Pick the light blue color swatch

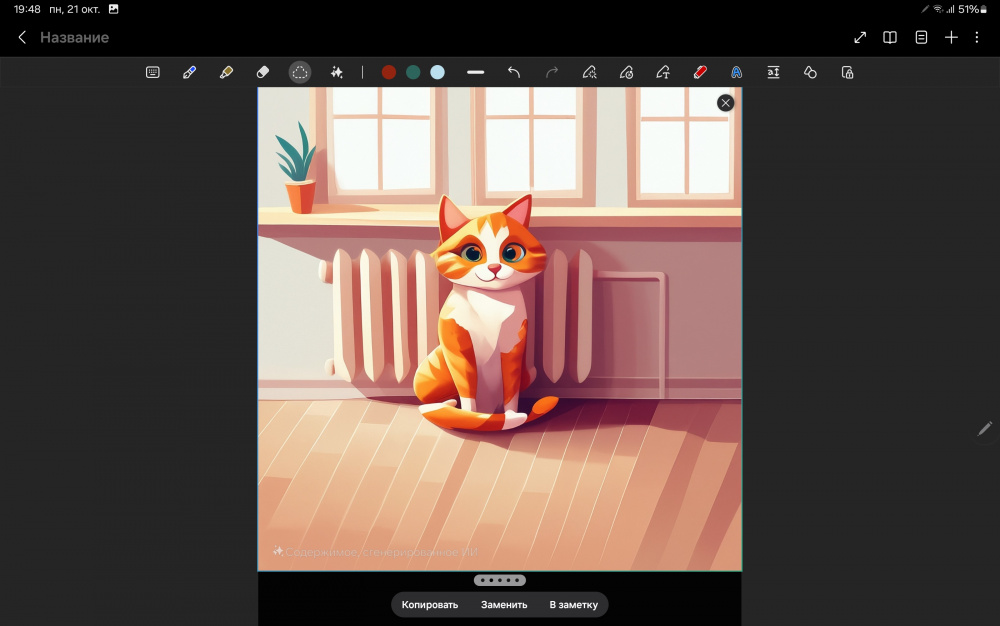(x=437, y=72)
